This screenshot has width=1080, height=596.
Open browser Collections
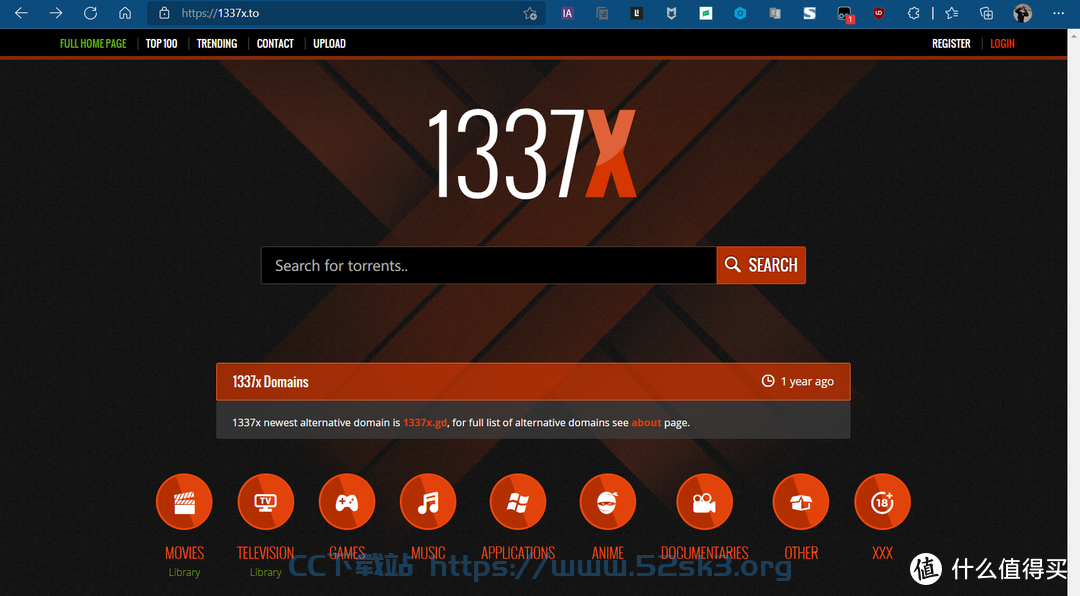pyautogui.click(x=986, y=13)
